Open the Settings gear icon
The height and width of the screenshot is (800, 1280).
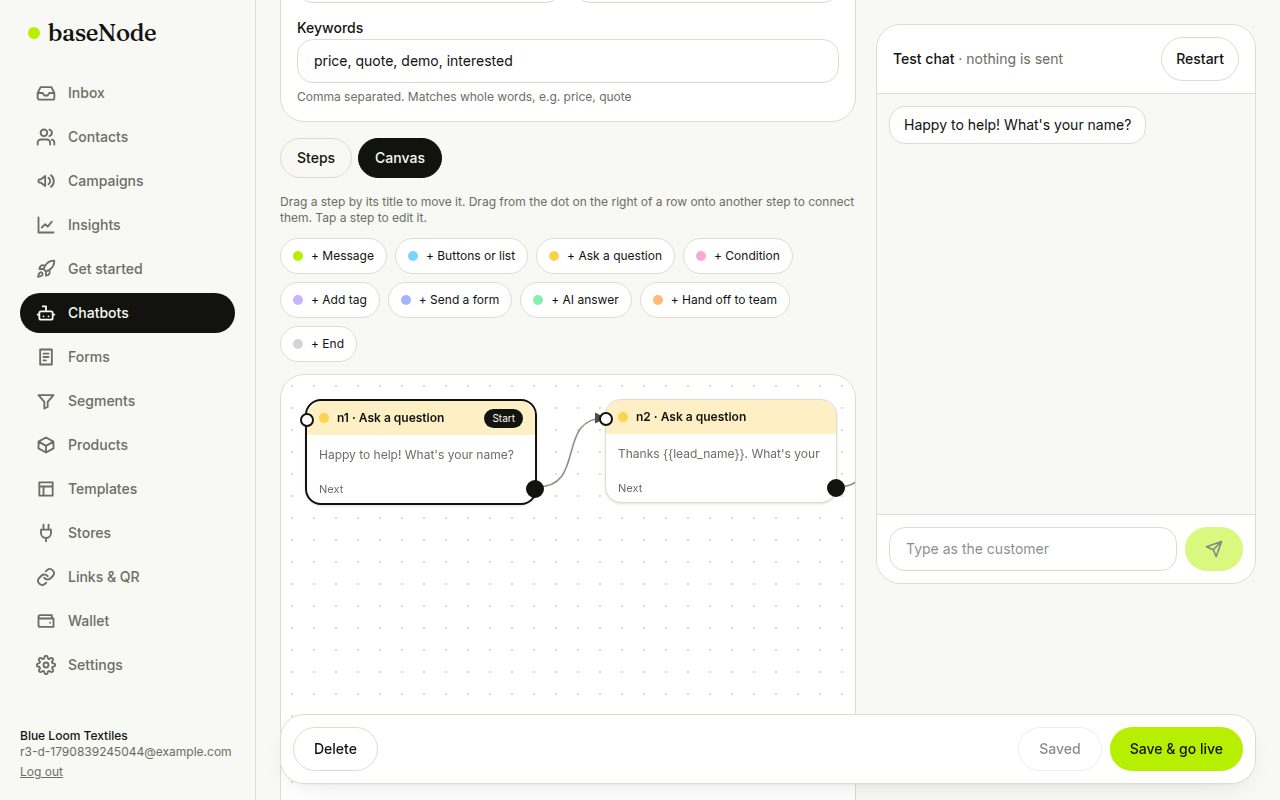click(46, 665)
